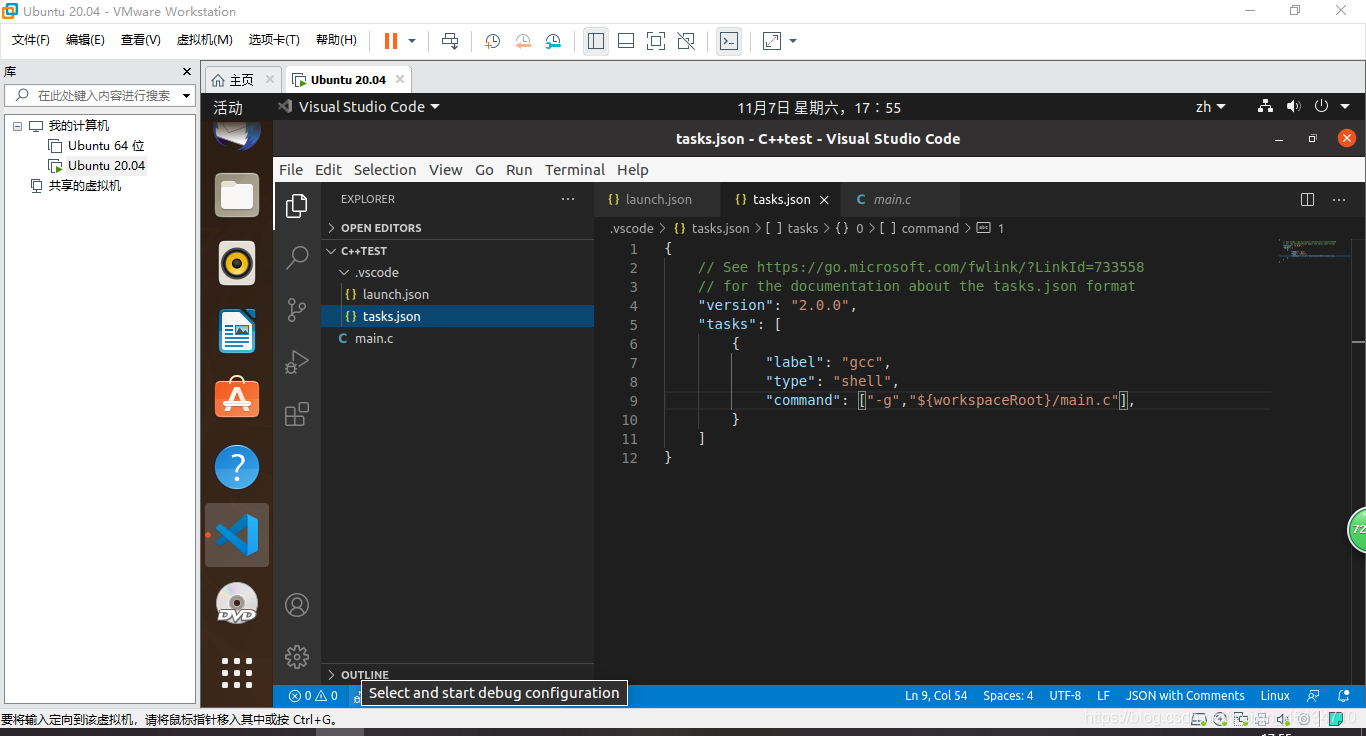This screenshot has height=736, width=1366.
Task: Open VMware 虚拟机(M) menu
Action: [x=204, y=40]
